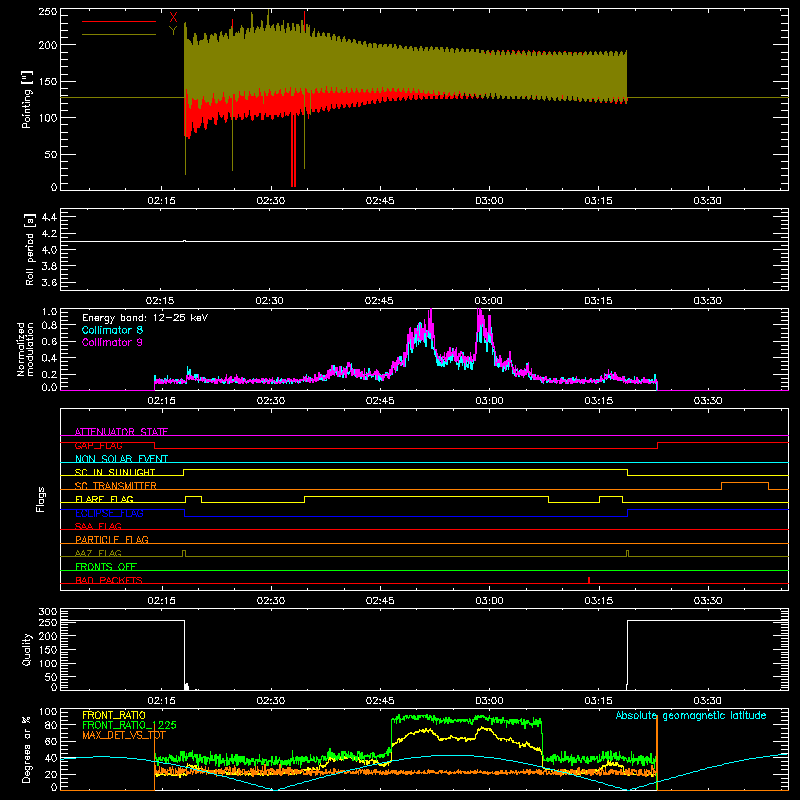Click the "FLARE_FLAG" flag label
800x800 pixels.
[x=104, y=499]
